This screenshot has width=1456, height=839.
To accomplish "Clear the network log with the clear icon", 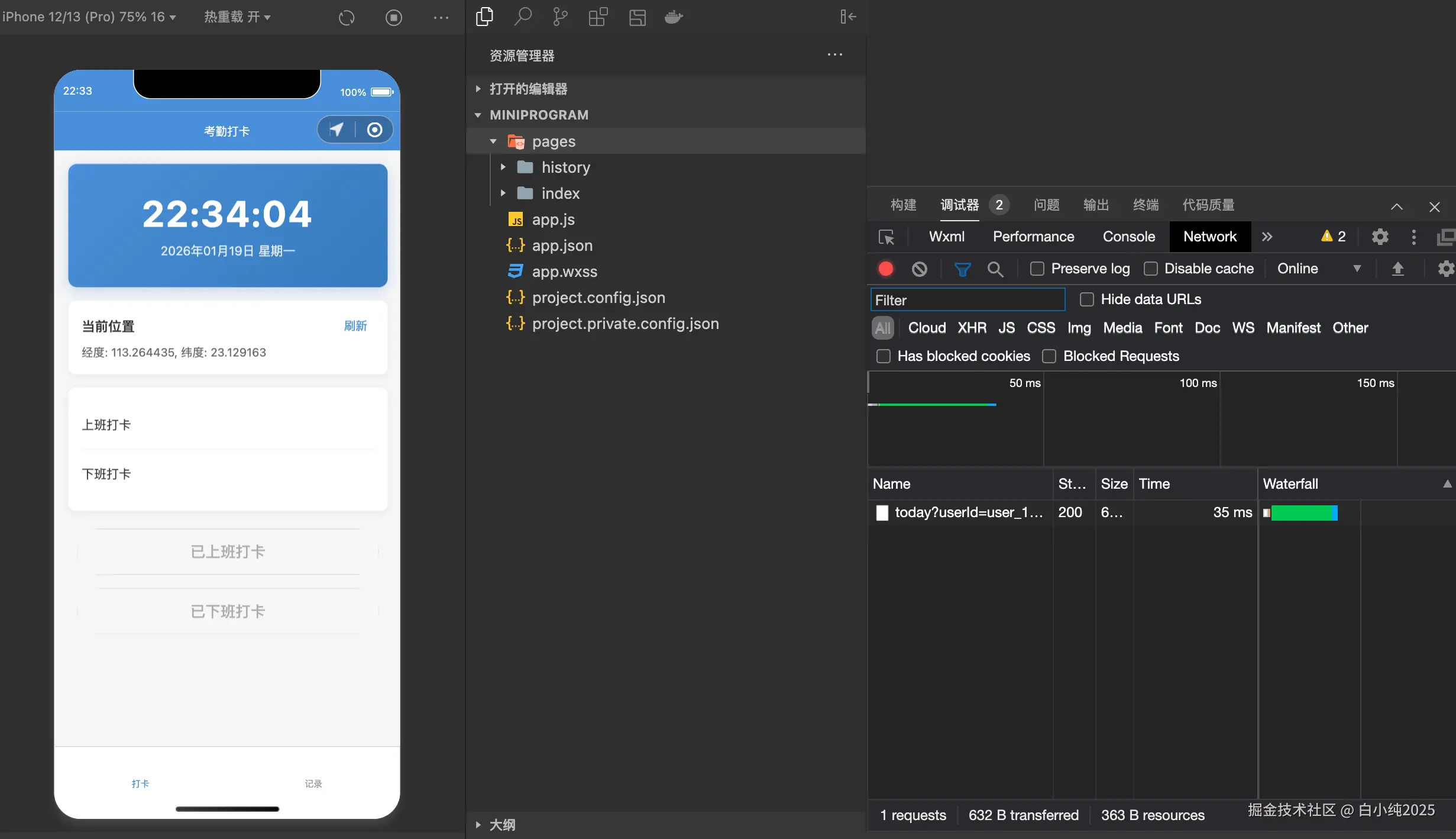I will coord(920,269).
